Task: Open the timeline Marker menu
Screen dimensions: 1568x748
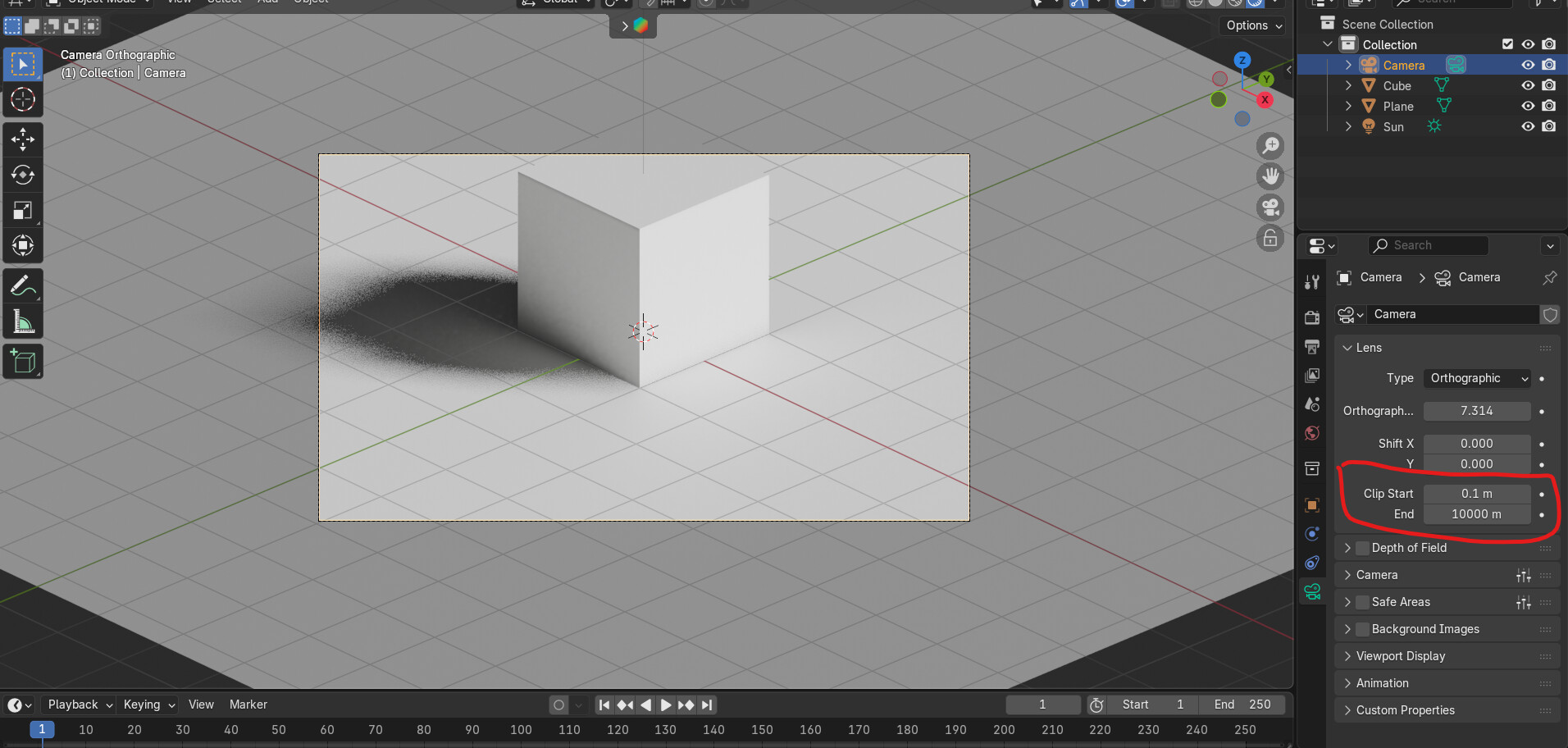Action: click(248, 705)
